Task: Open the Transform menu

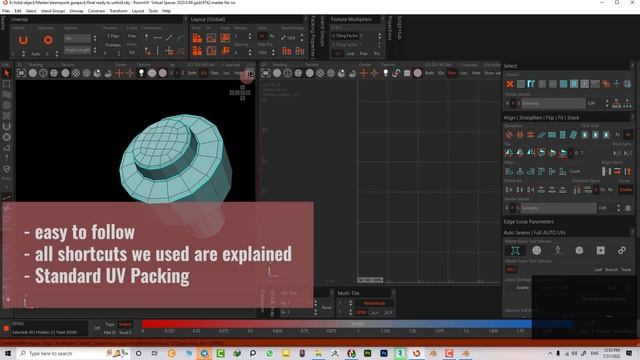Action: point(118,11)
